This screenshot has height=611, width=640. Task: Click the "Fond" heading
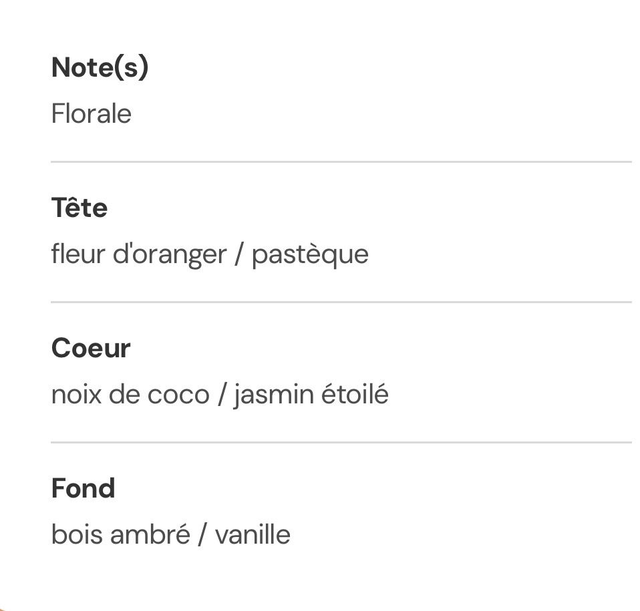(x=83, y=488)
